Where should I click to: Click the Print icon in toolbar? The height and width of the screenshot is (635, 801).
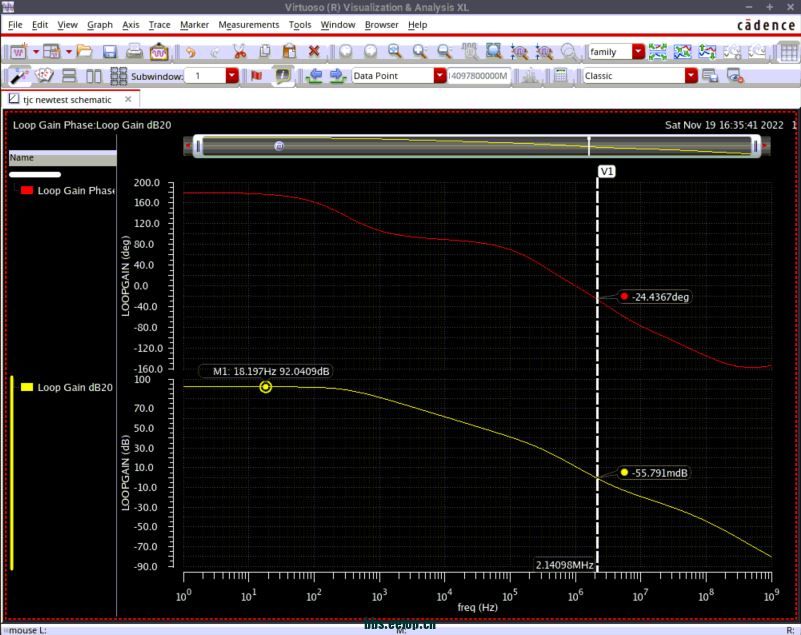pos(133,51)
